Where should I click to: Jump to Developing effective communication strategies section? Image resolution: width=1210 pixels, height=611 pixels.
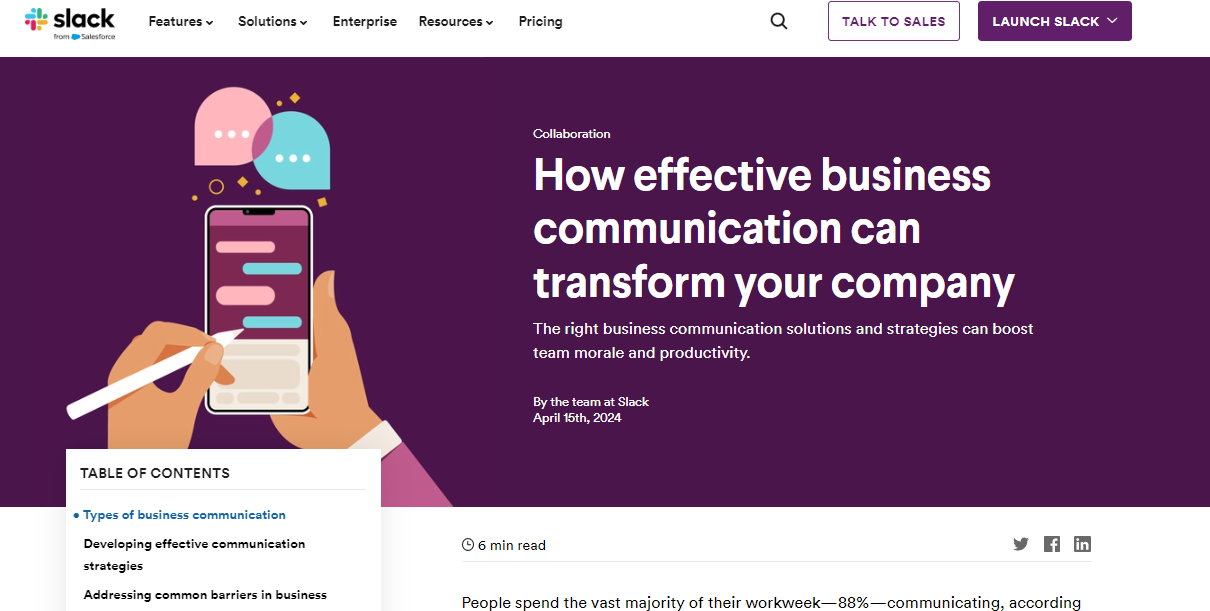[x=194, y=555]
